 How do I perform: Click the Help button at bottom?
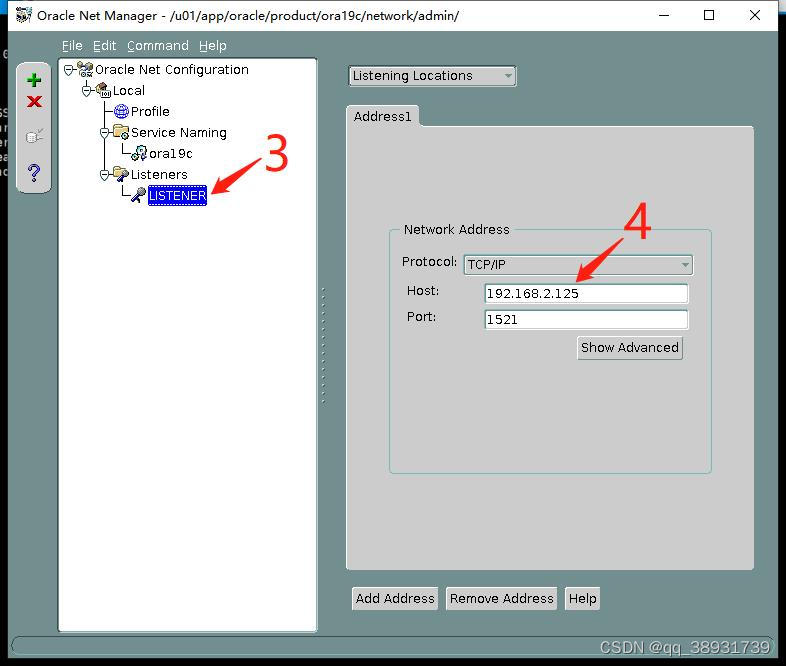tap(582, 598)
